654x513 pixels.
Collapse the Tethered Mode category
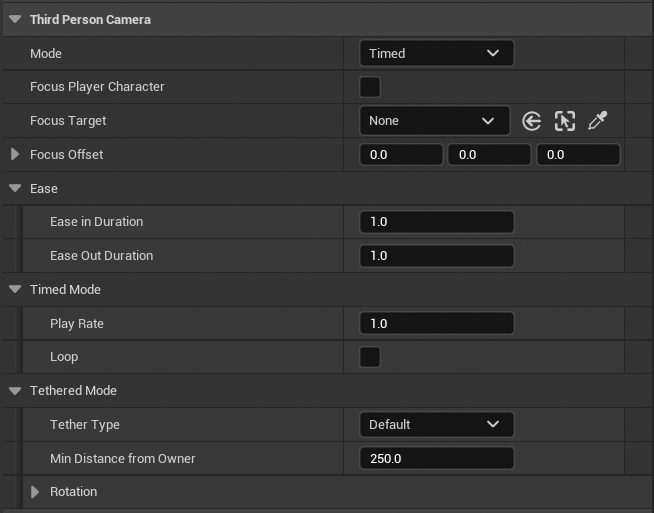coord(15,391)
